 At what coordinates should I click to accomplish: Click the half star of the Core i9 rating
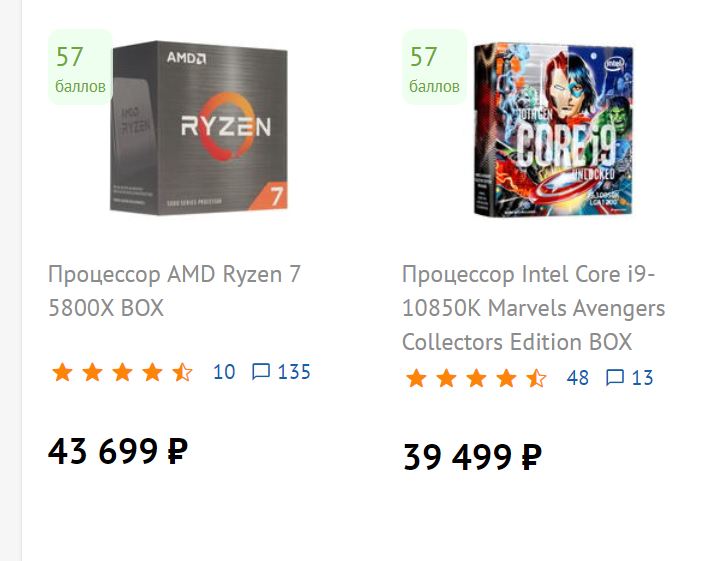(536, 379)
